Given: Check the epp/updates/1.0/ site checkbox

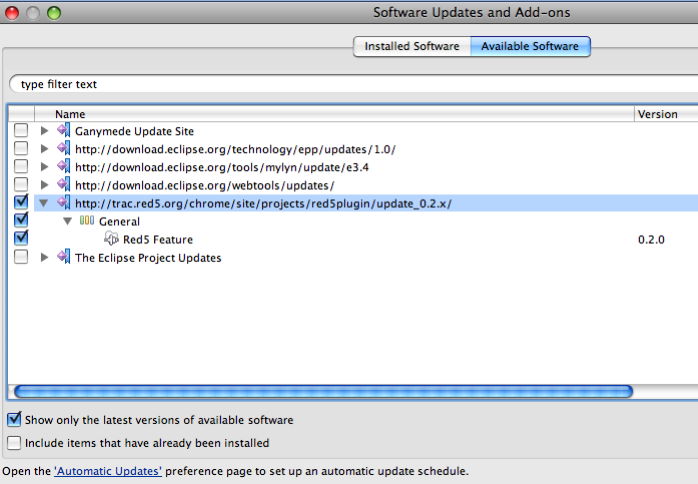Looking at the screenshot, I should point(21,148).
